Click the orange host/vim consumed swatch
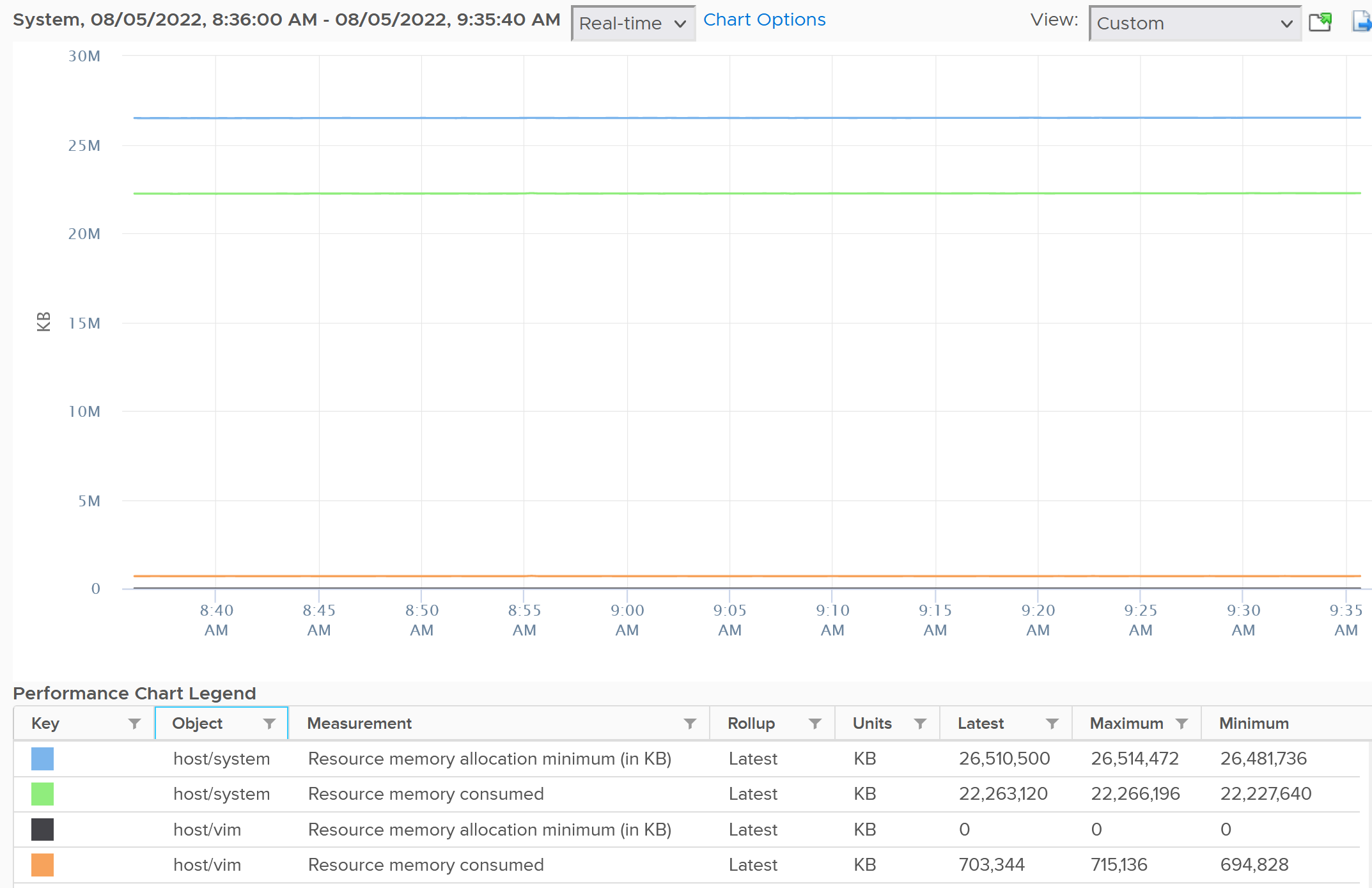Viewport: 1372px width, 888px height. [42, 865]
